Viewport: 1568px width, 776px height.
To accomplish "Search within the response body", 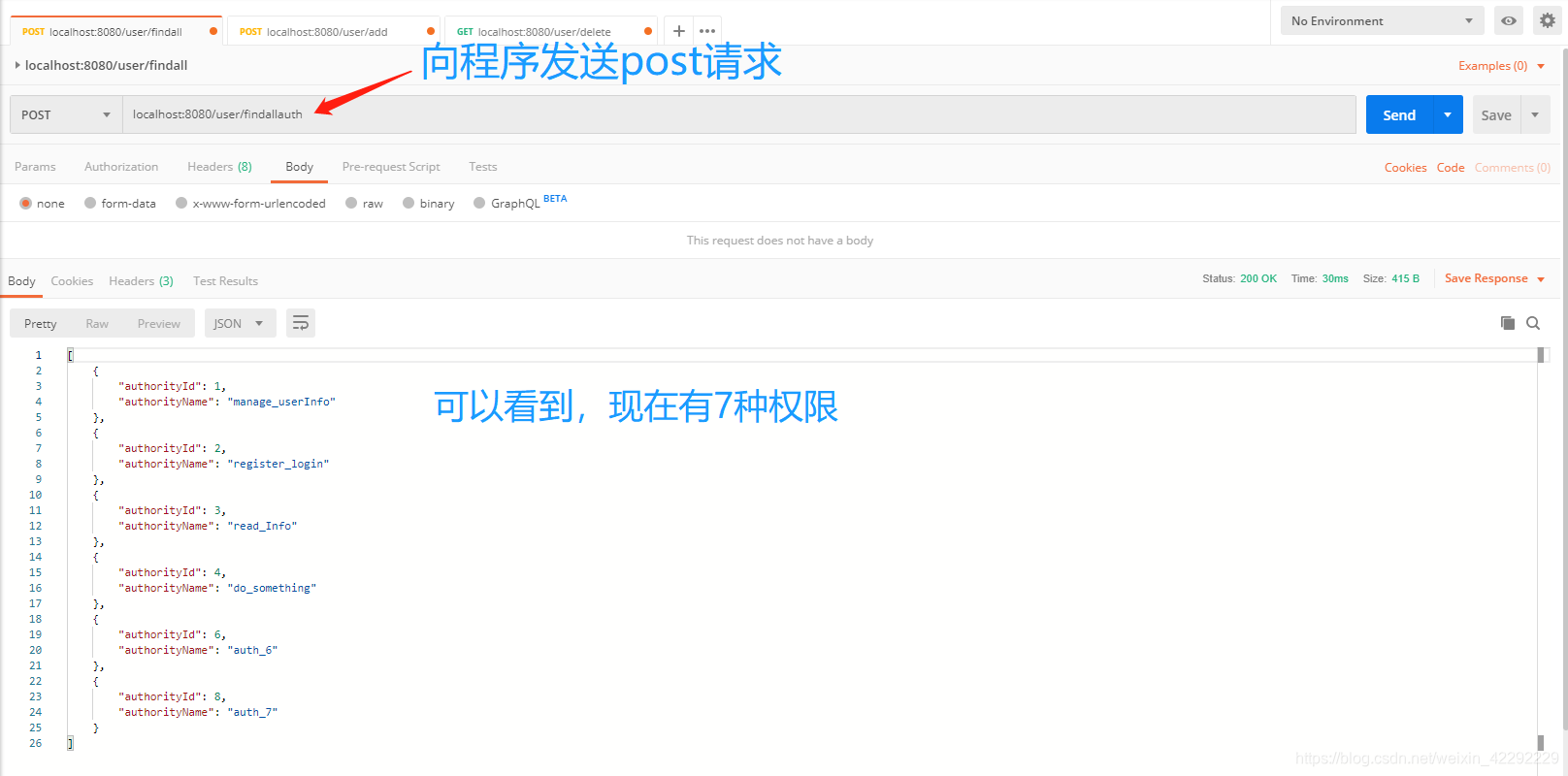I will pyautogui.click(x=1533, y=323).
